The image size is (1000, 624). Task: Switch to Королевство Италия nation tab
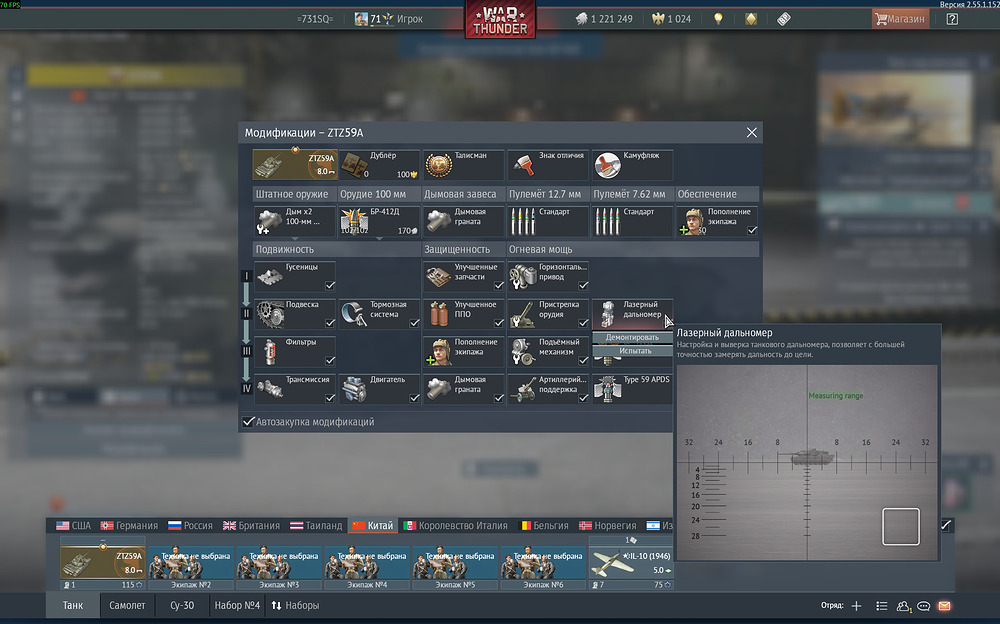coord(455,526)
